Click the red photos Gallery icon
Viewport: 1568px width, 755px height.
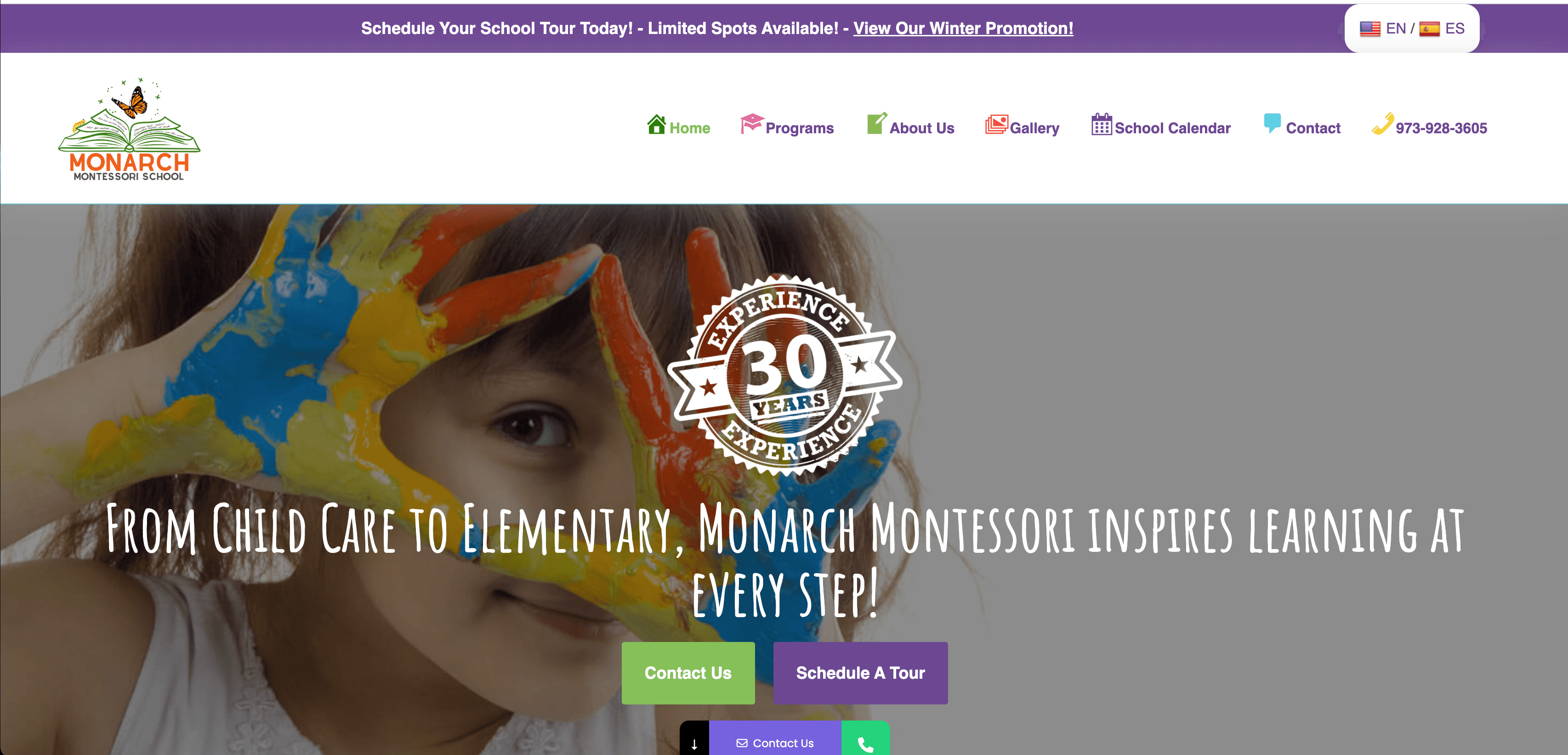click(996, 124)
